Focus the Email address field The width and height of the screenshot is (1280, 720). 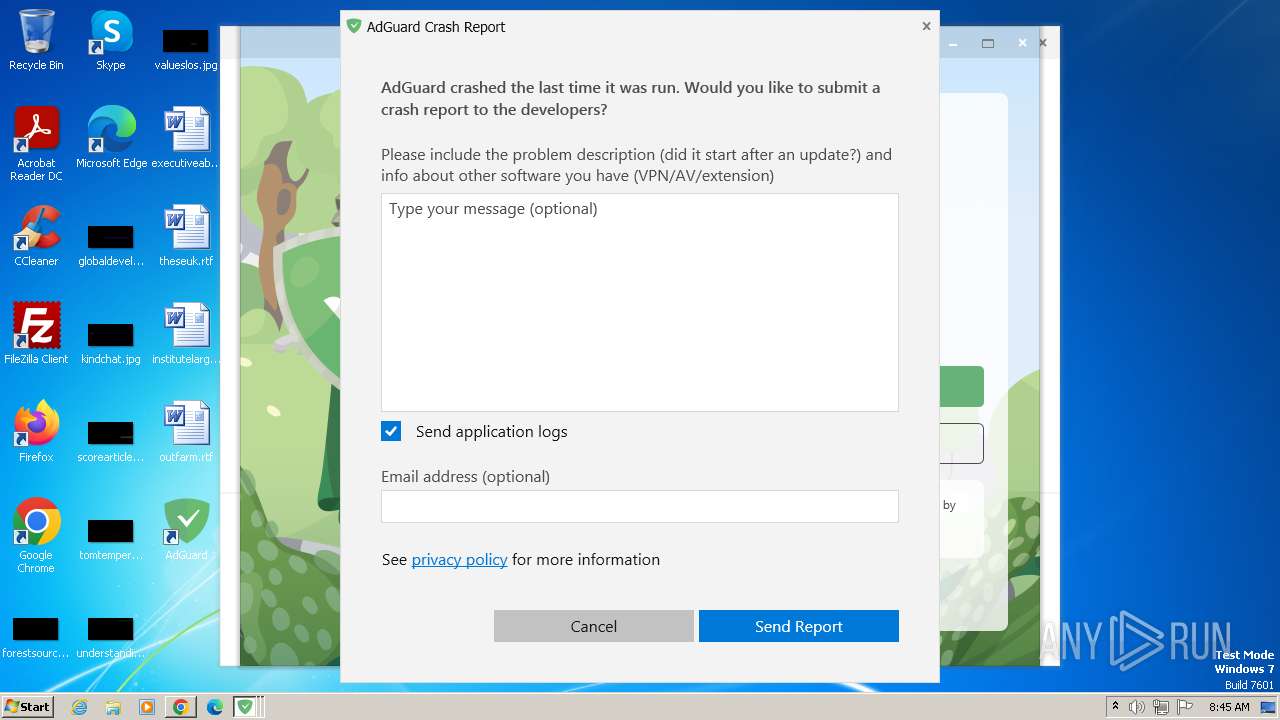pyautogui.click(x=640, y=506)
